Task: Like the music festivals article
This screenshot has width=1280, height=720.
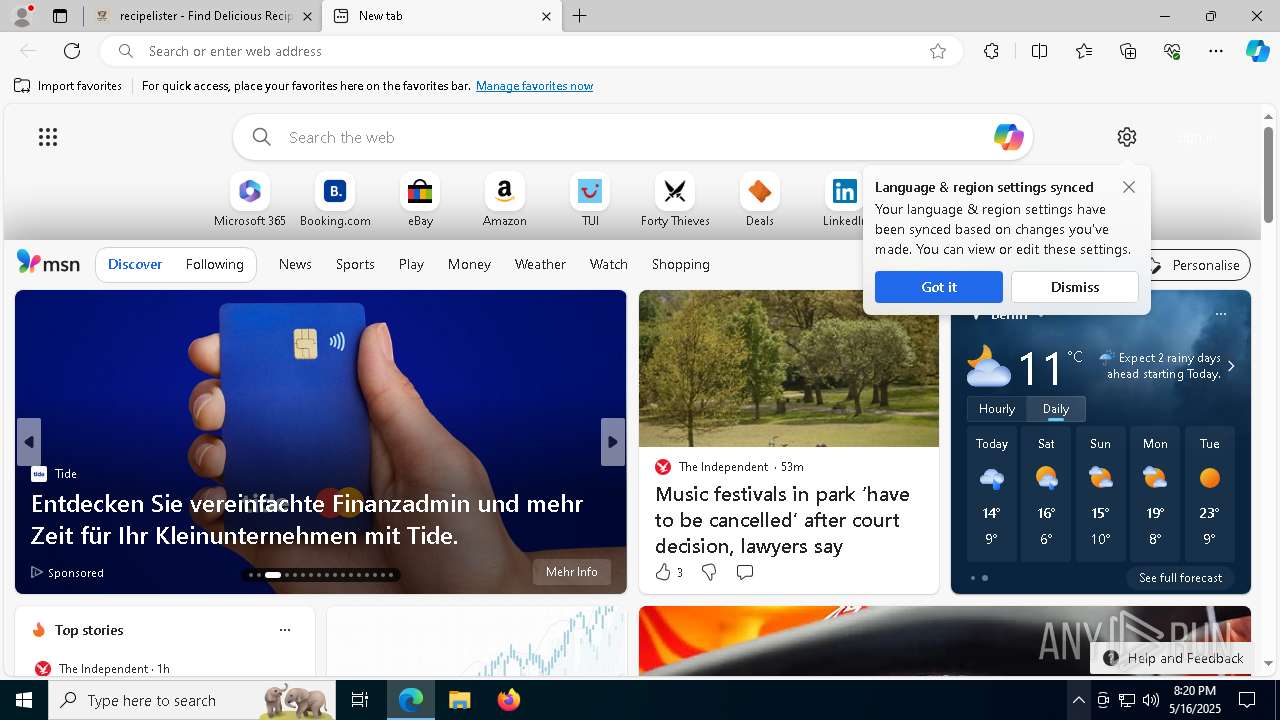Action: (668, 572)
